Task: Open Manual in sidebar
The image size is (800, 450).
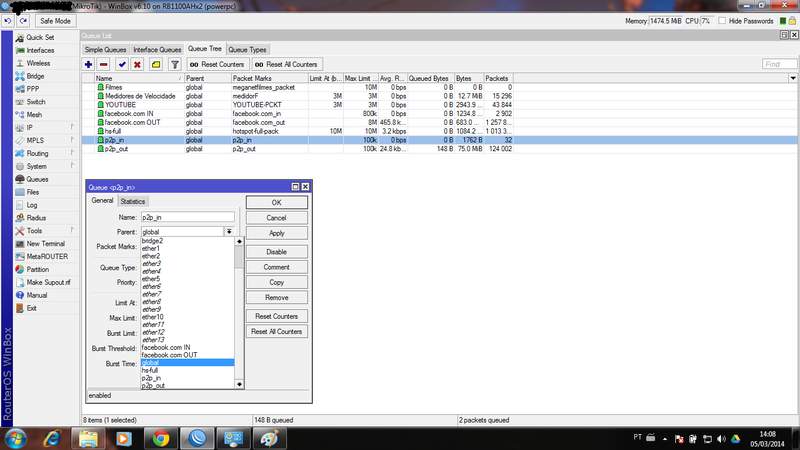Action: 37,295
